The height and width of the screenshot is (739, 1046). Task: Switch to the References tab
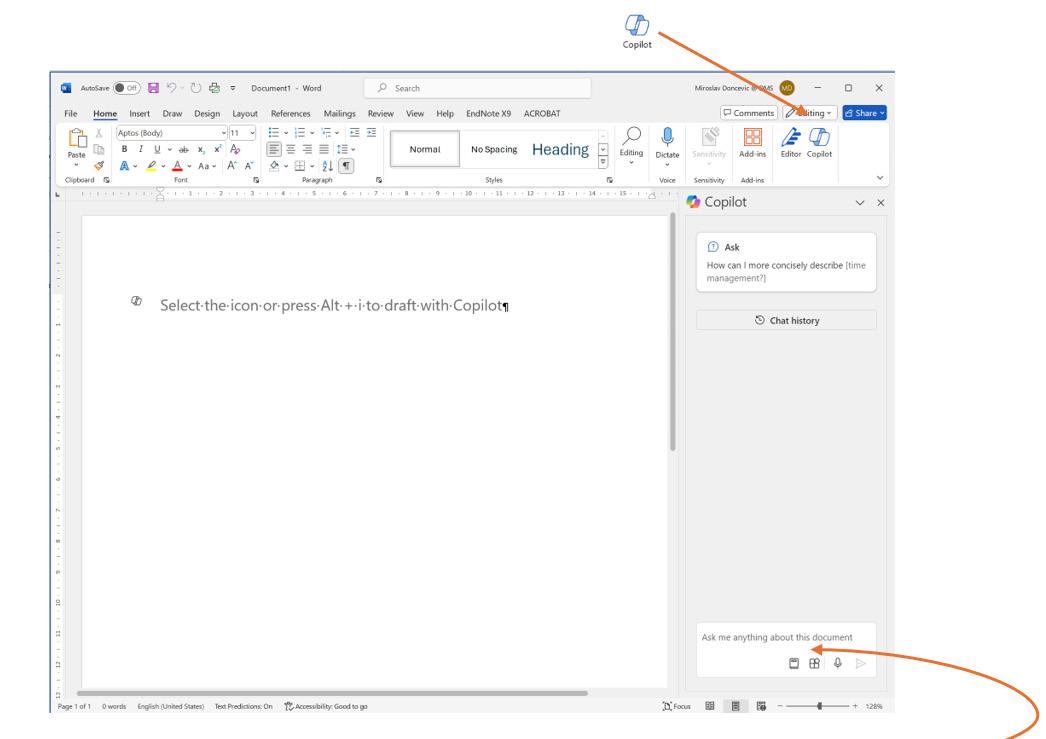[290, 113]
